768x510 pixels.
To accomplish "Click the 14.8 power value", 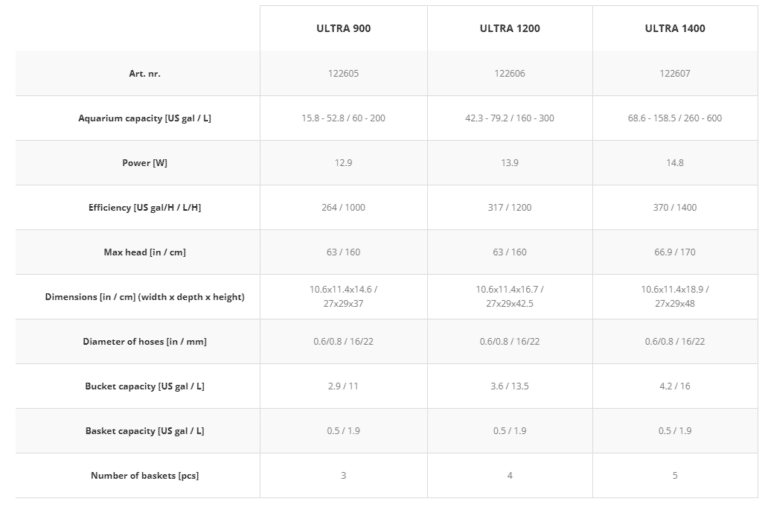I will [675, 163].
